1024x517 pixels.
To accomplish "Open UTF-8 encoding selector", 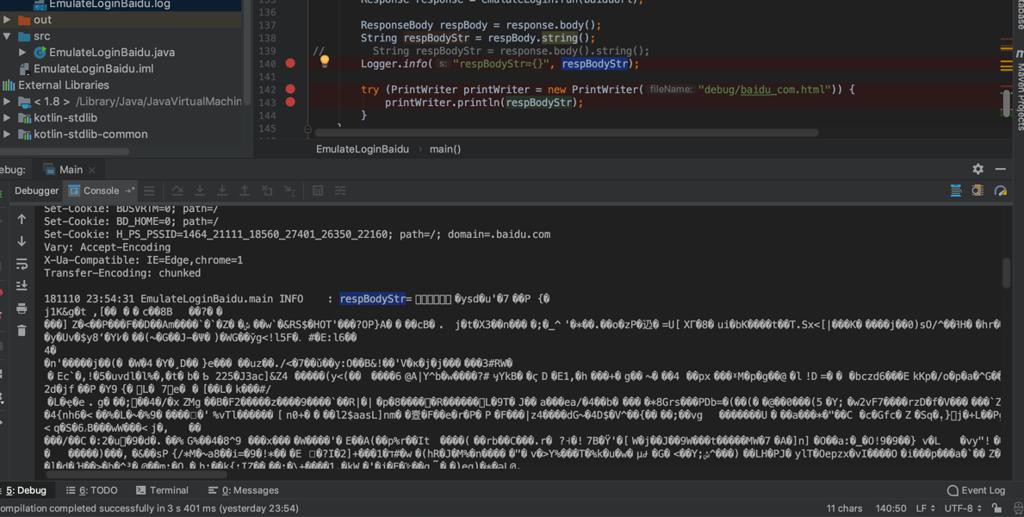I will pos(963,508).
